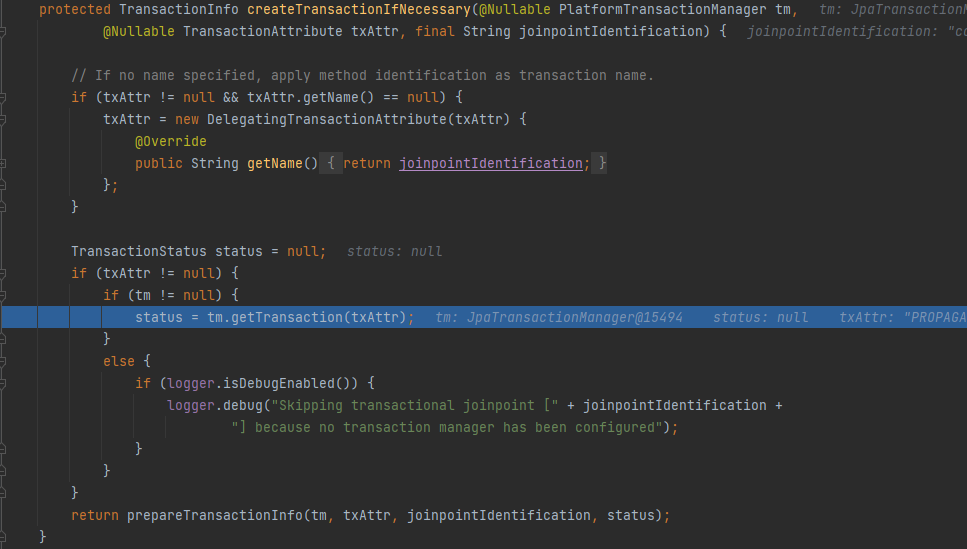Expand the folded getName() method via gutter plus
967x549 pixels.
(2, 163)
